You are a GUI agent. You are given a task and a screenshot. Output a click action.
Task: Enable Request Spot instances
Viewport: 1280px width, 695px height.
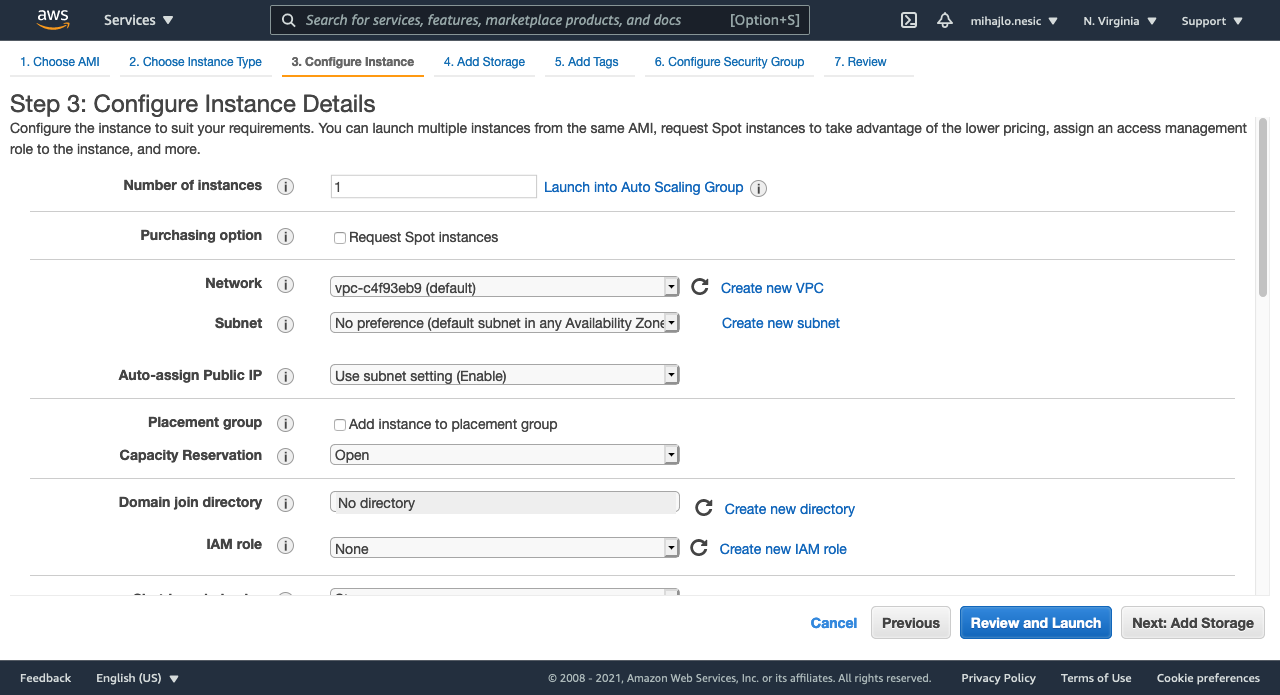tap(340, 238)
